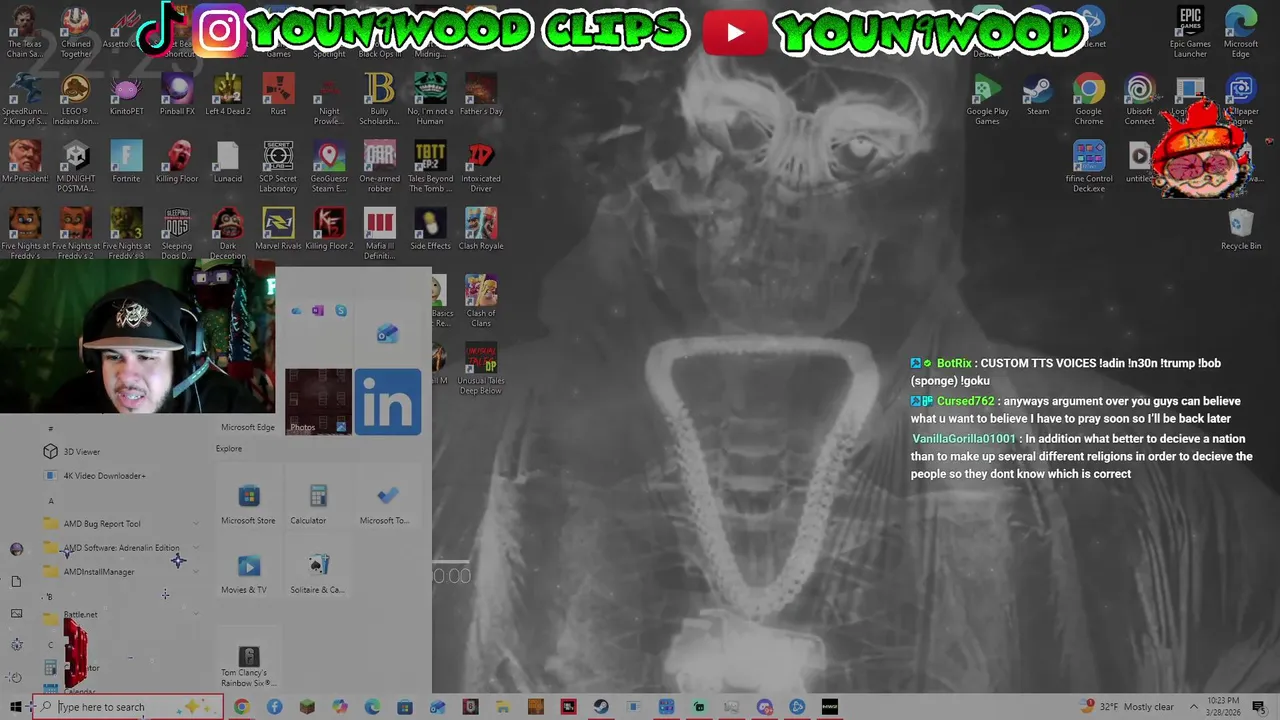1280x720 pixels.
Task: Open Documents from Start sidebar
Action: click(15, 581)
